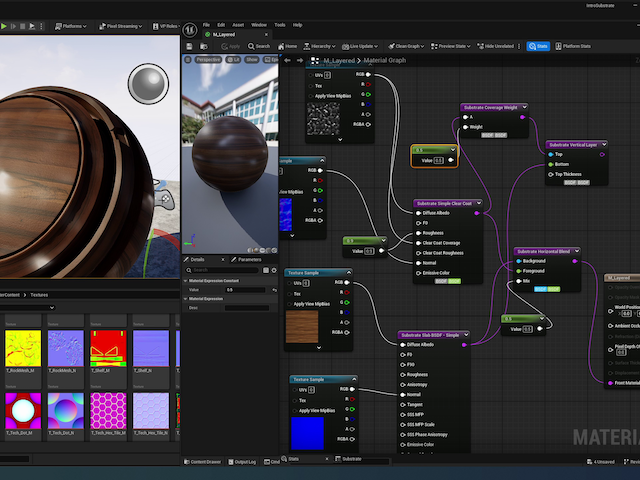Click the Home toolbar button

tap(287, 47)
